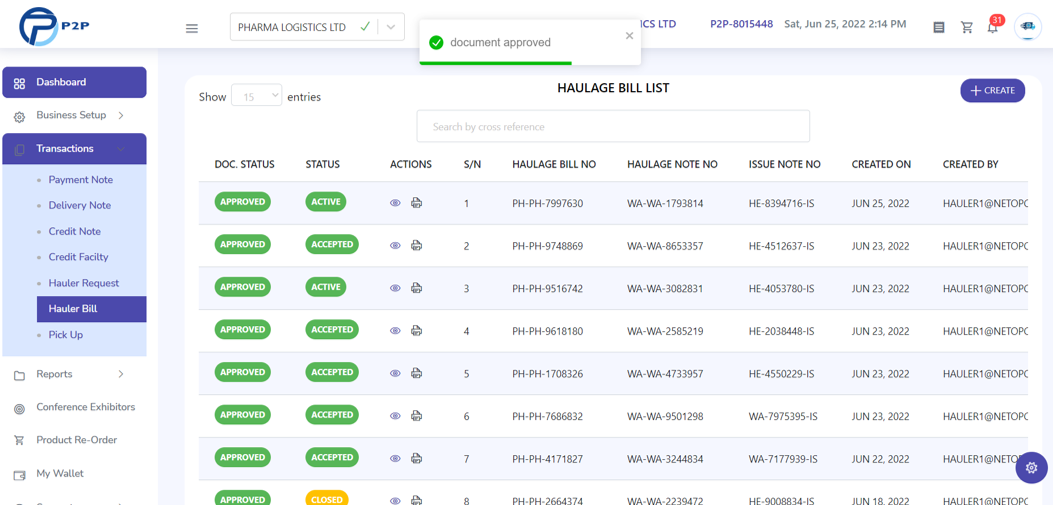Viewport: 1053px width, 505px height.
Task: Click the Conference Exhibitors target icon
Action: coord(19,408)
